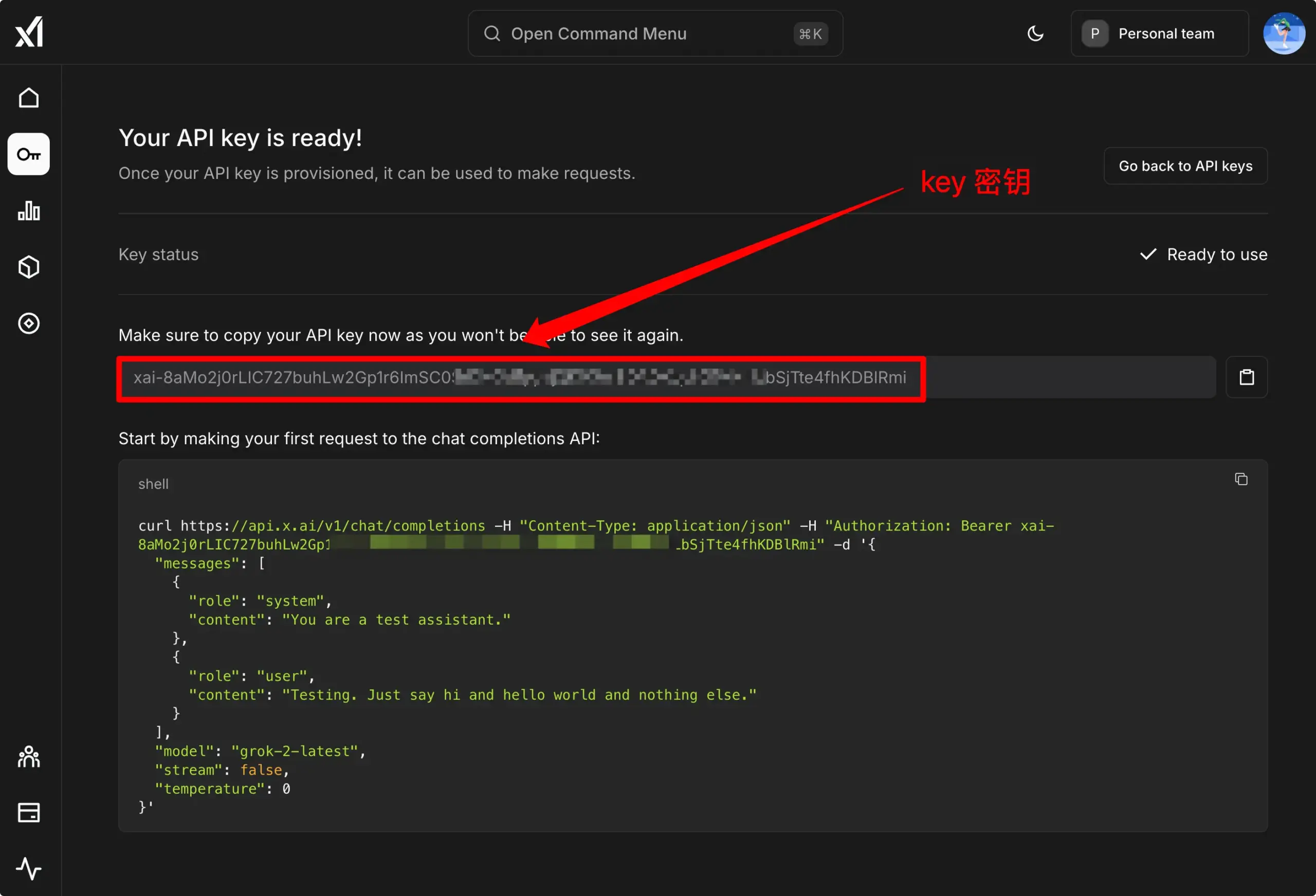This screenshot has height=896, width=1316.
Task: Go back to API keys
Action: coord(1185,166)
